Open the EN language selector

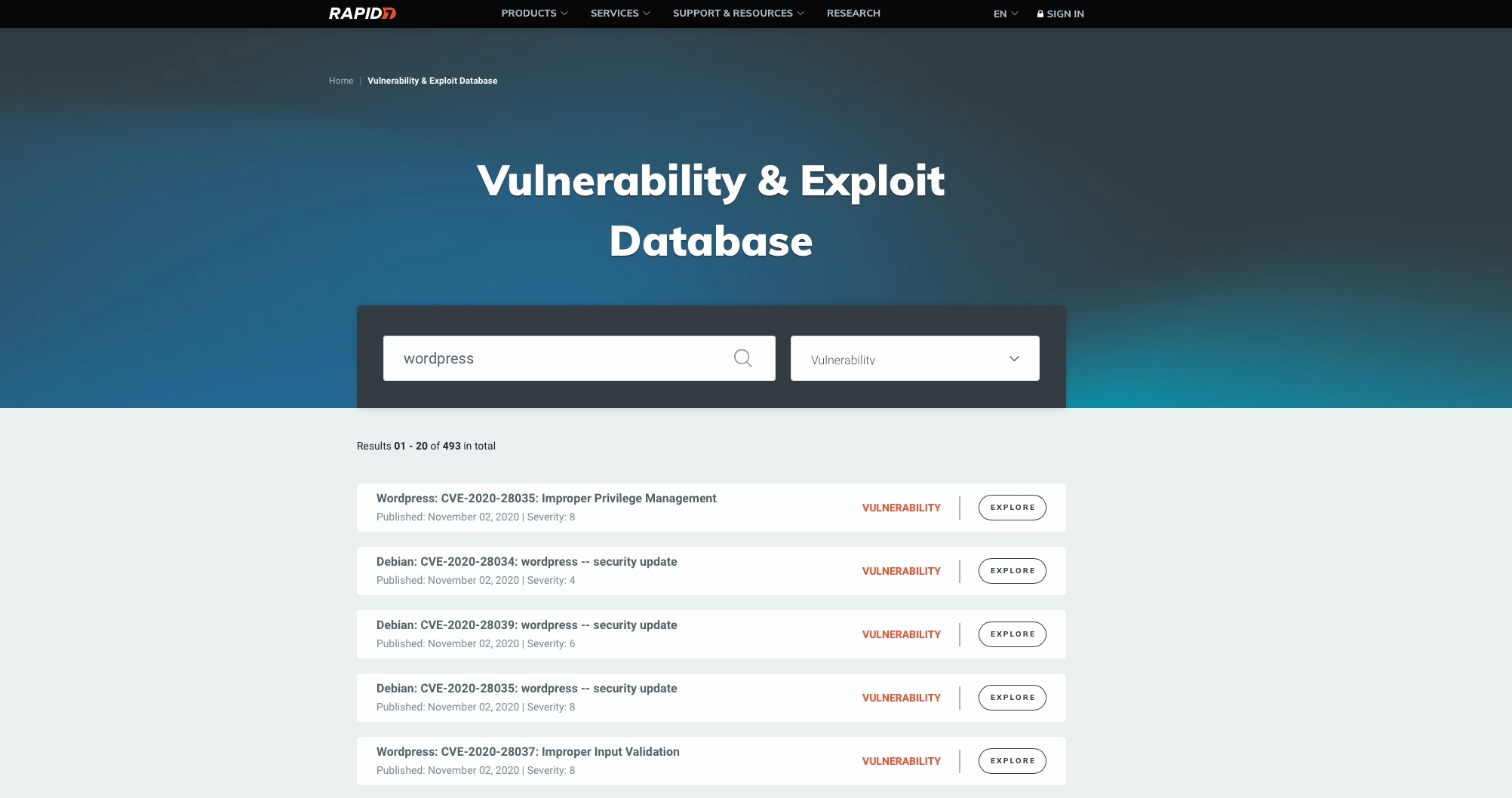click(x=1005, y=14)
